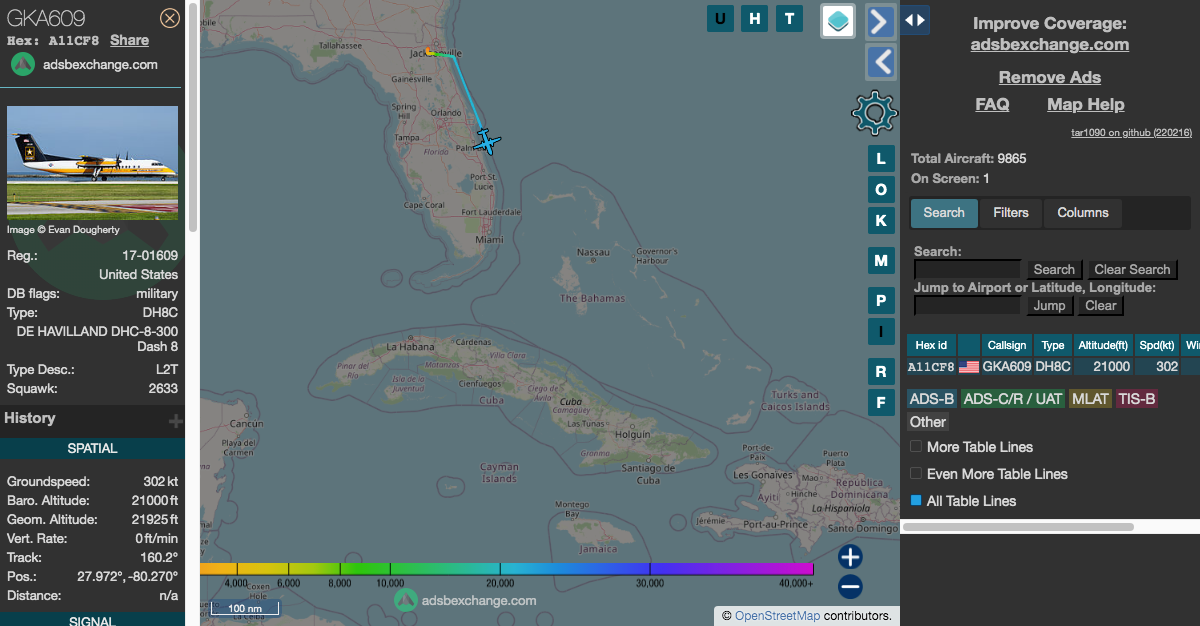
Task: Select the A11CF8 row in aircraft table
Action: coord(1053,367)
